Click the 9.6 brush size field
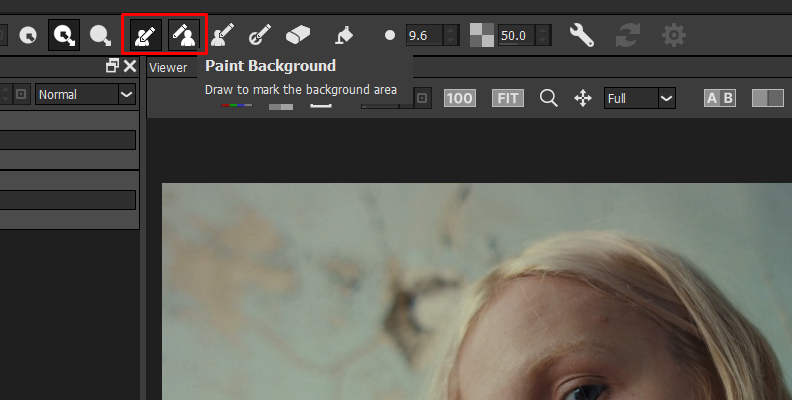This screenshot has width=792, height=400. click(425, 35)
